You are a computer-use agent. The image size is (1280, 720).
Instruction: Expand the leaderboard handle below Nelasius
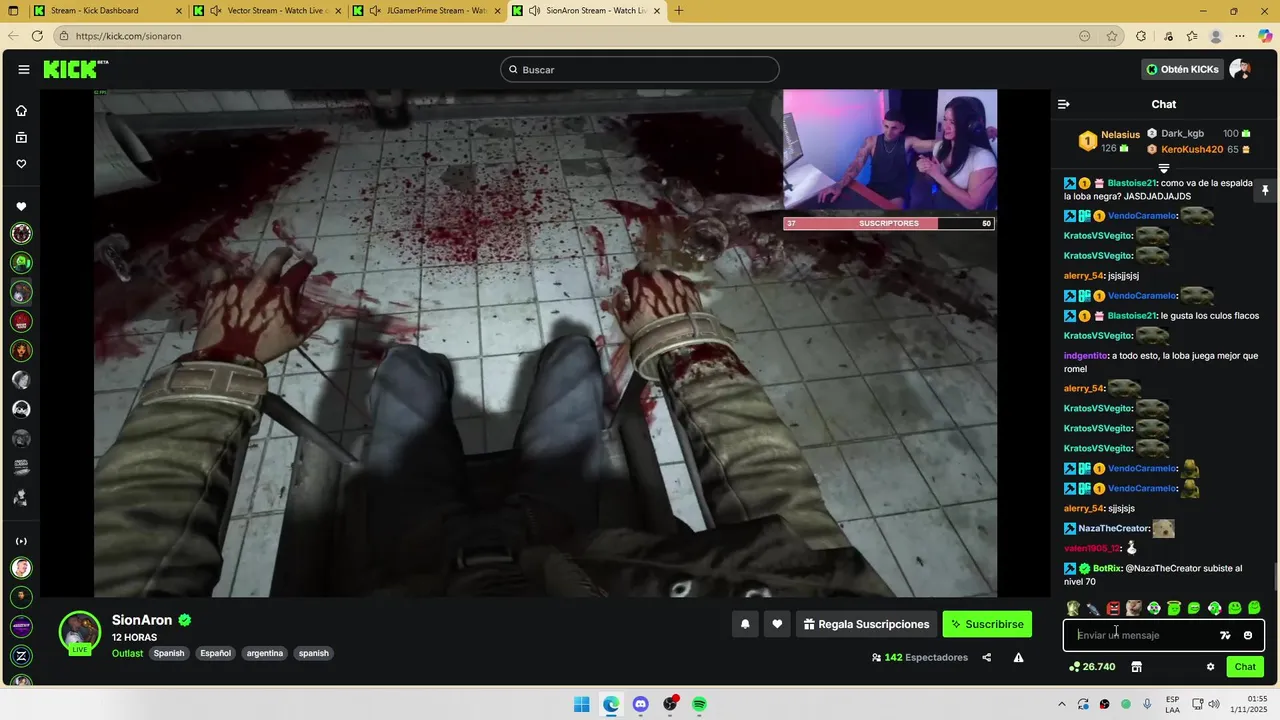click(1164, 168)
